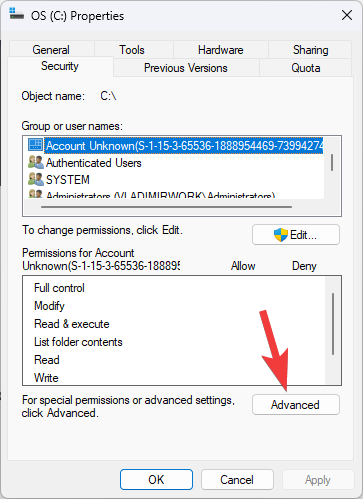Switch to the General tab

coord(51,50)
